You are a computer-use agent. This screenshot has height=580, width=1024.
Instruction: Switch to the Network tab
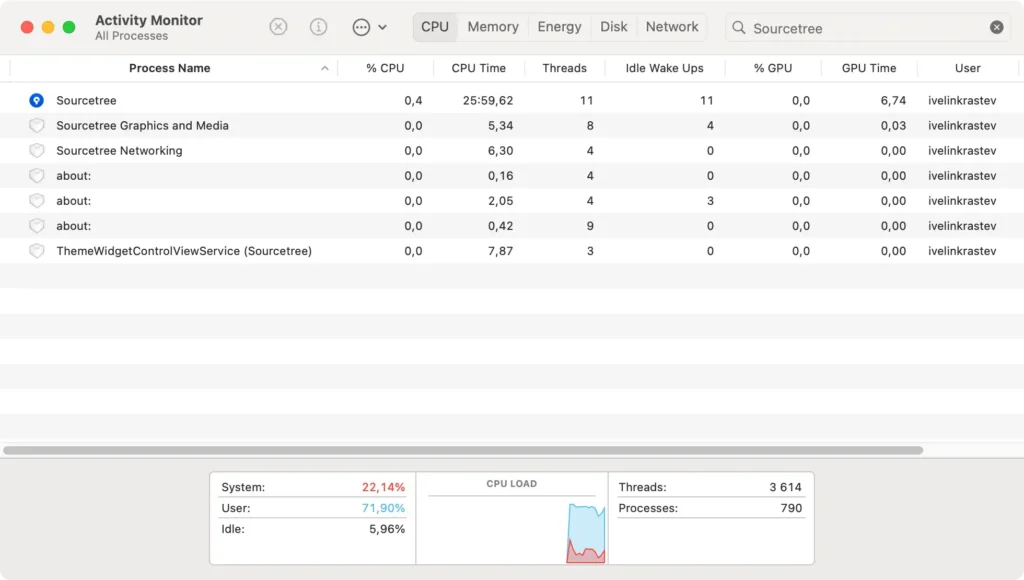pyautogui.click(x=672, y=27)
